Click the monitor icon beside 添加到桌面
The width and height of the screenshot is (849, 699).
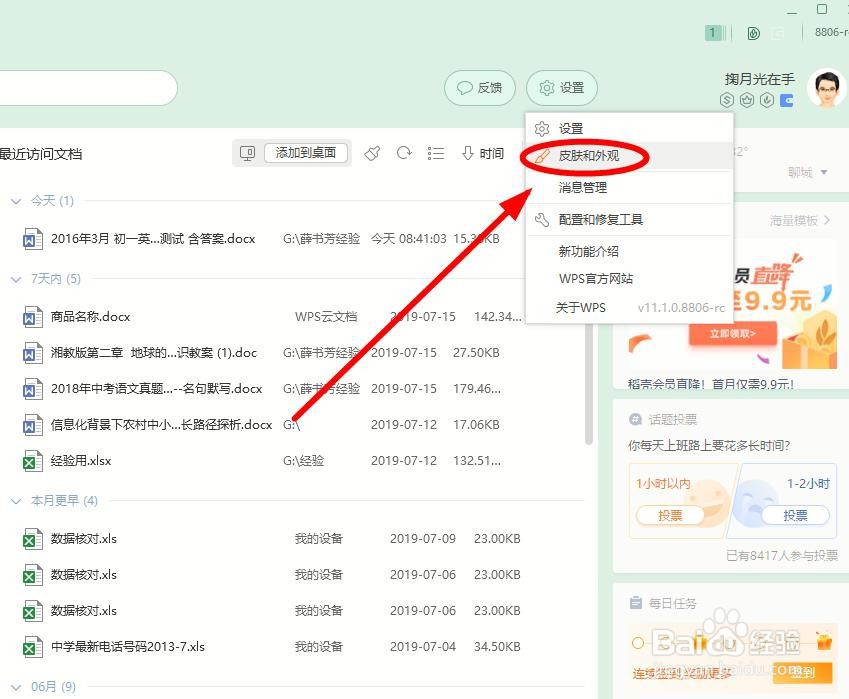click(x=247, y=153)
